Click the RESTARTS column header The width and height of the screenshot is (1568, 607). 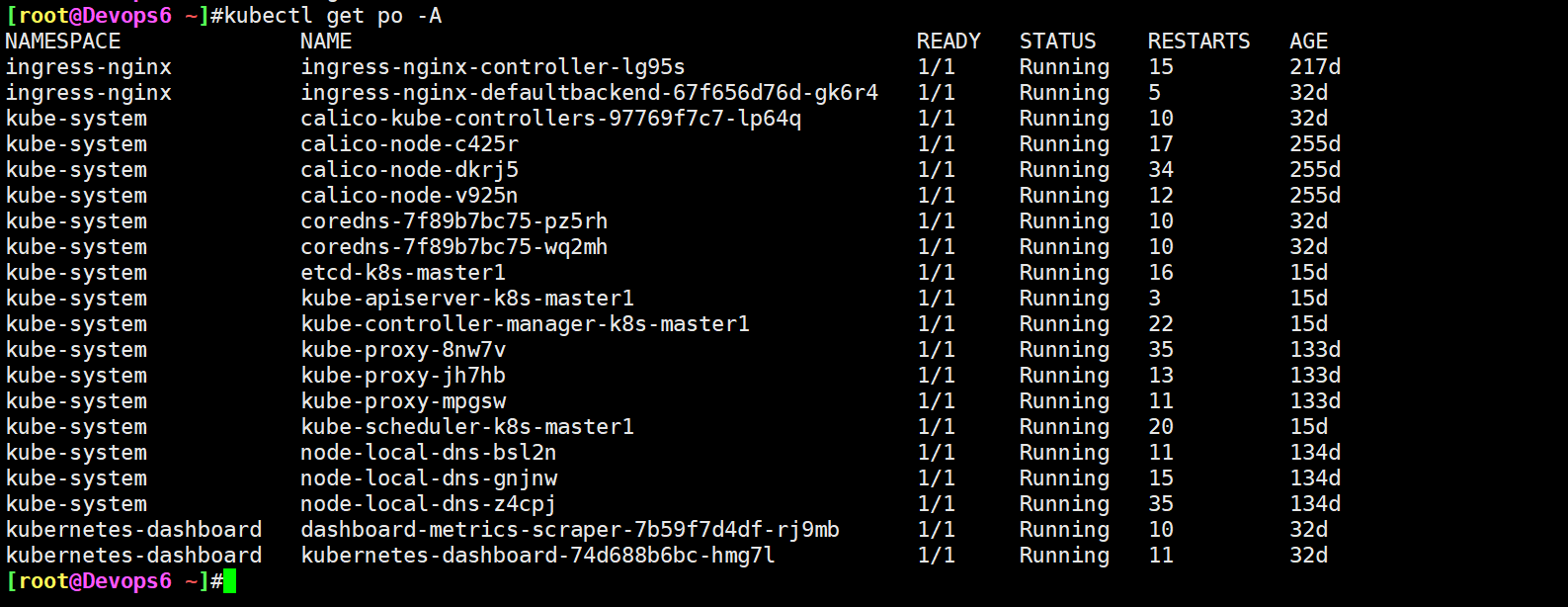(x=1198, y=42)
